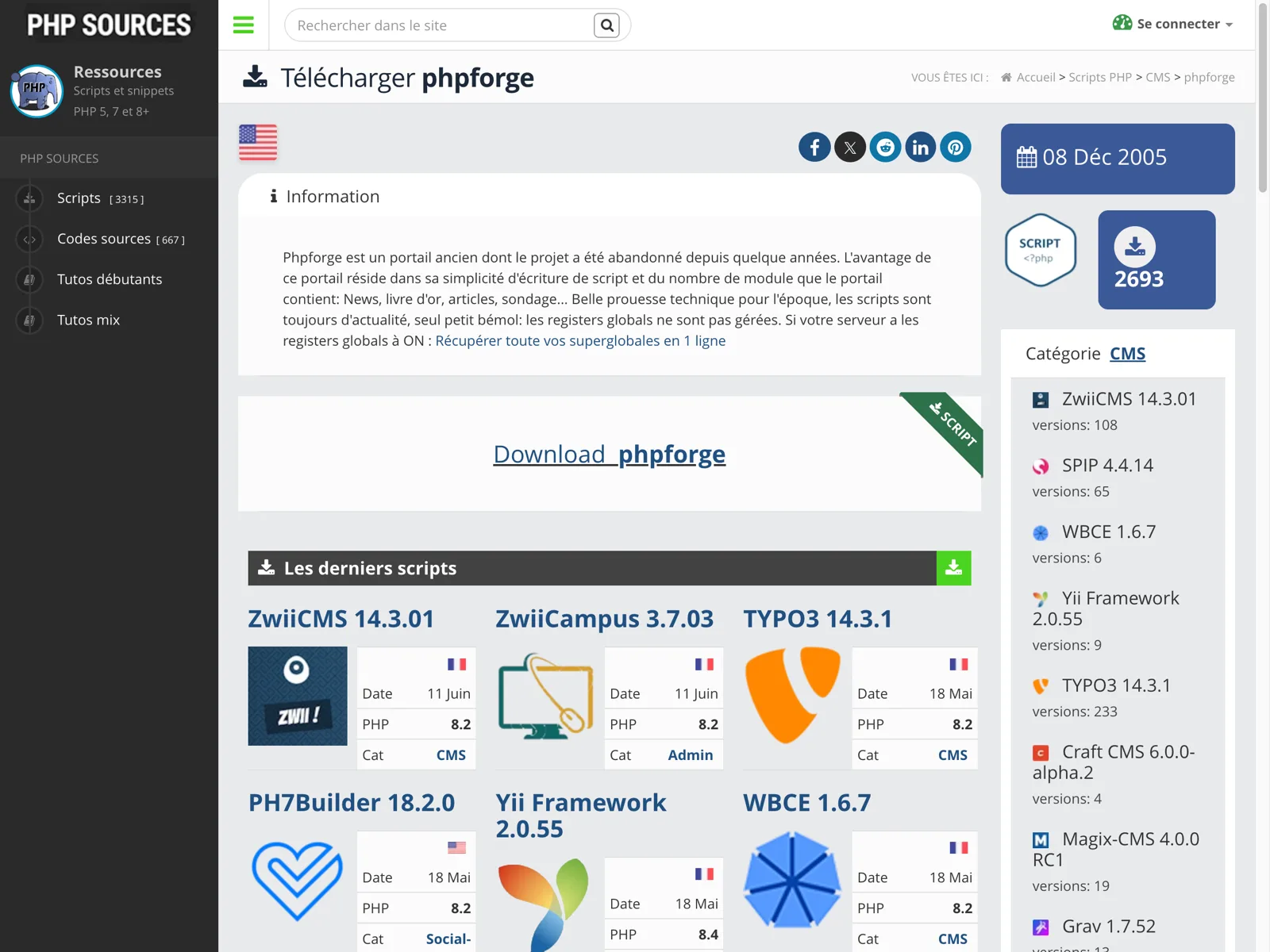Click TYPO3 14.3.1 in category sidebar
1270x952 pixels.
pos(1116,685)
